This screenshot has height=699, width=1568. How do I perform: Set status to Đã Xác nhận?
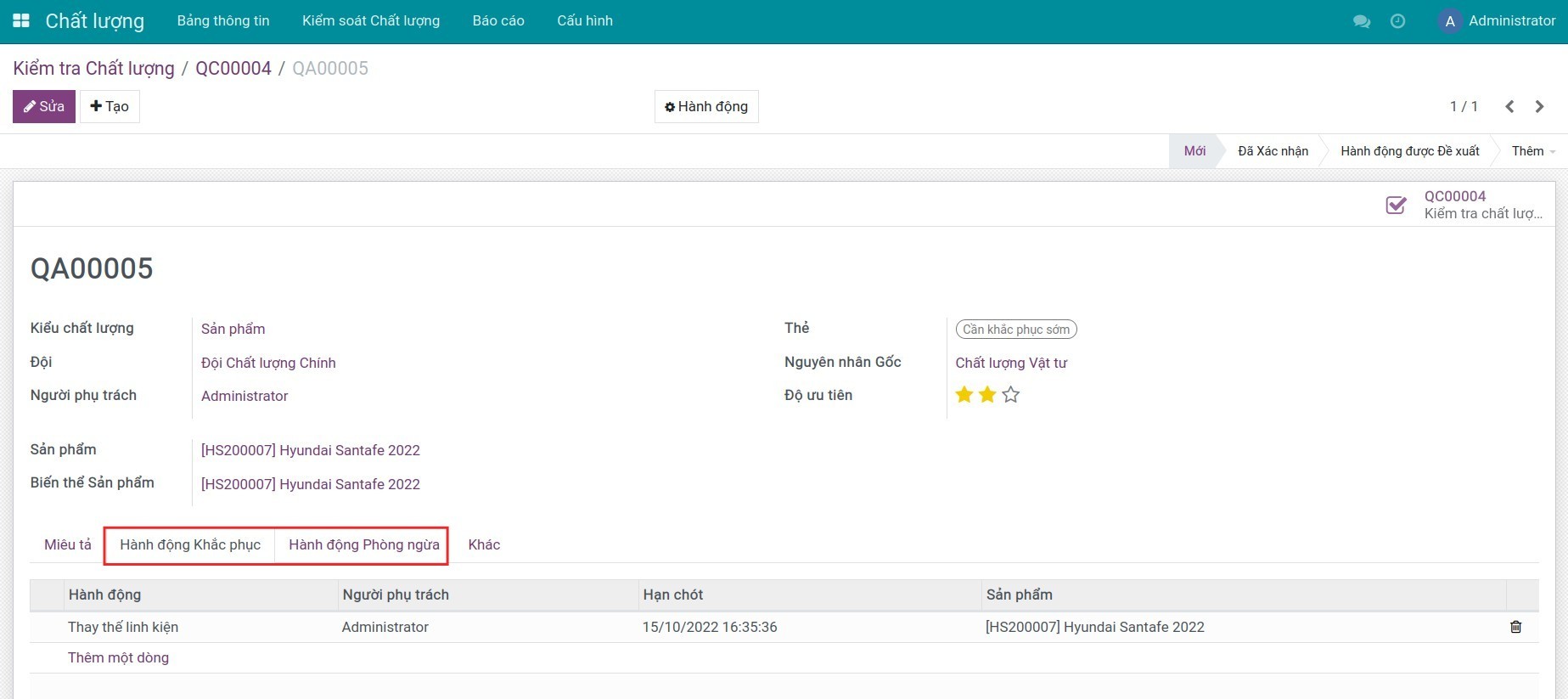pos(1272,151)
